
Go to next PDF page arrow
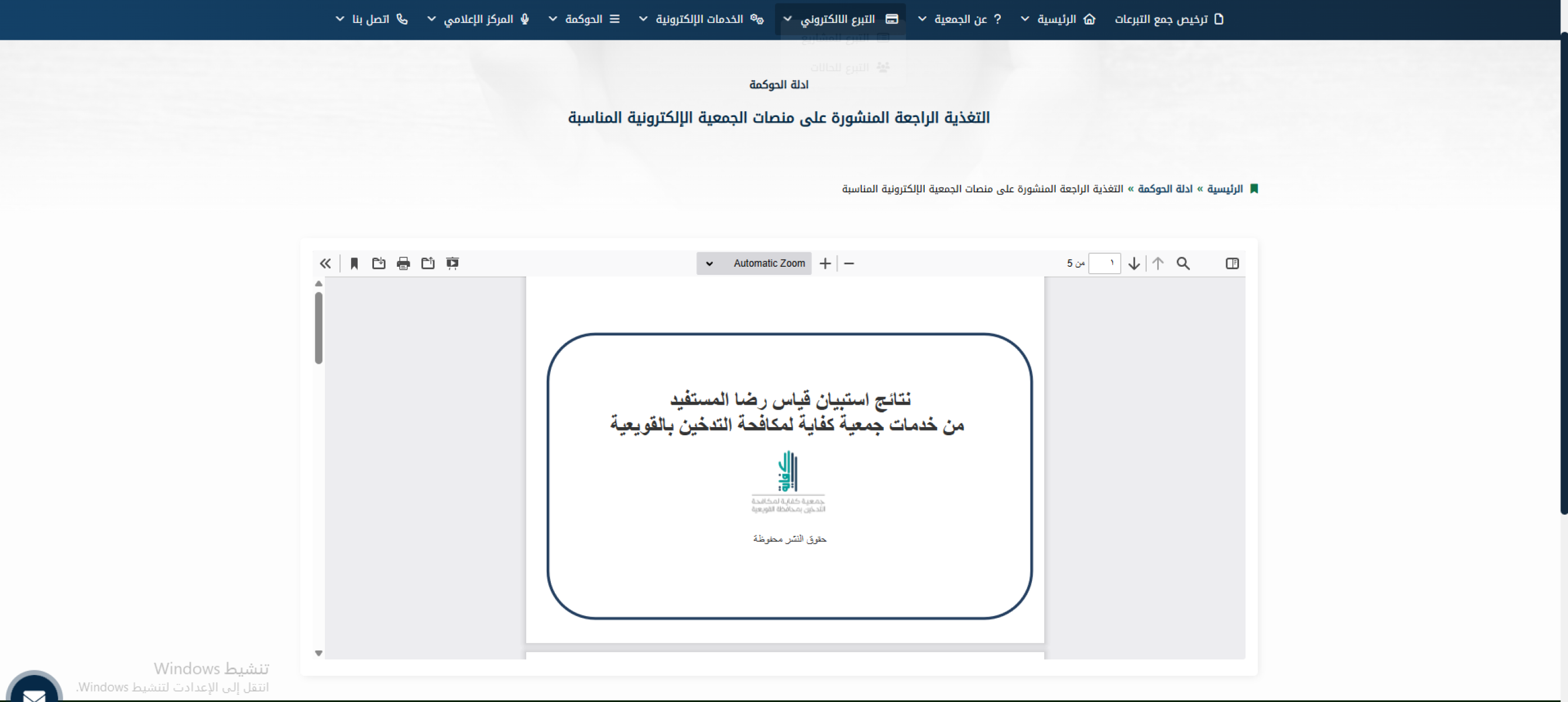pyautogui.click(x=1133, y=263)
